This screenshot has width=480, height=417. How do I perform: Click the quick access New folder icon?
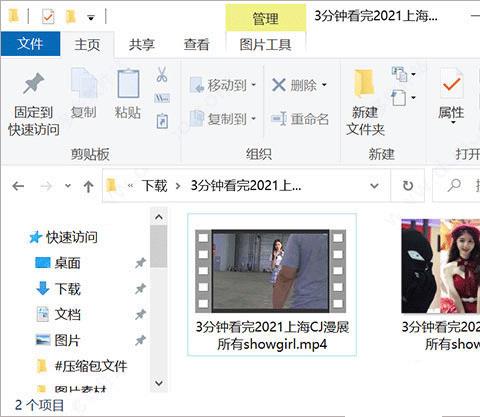coord(71,16)
